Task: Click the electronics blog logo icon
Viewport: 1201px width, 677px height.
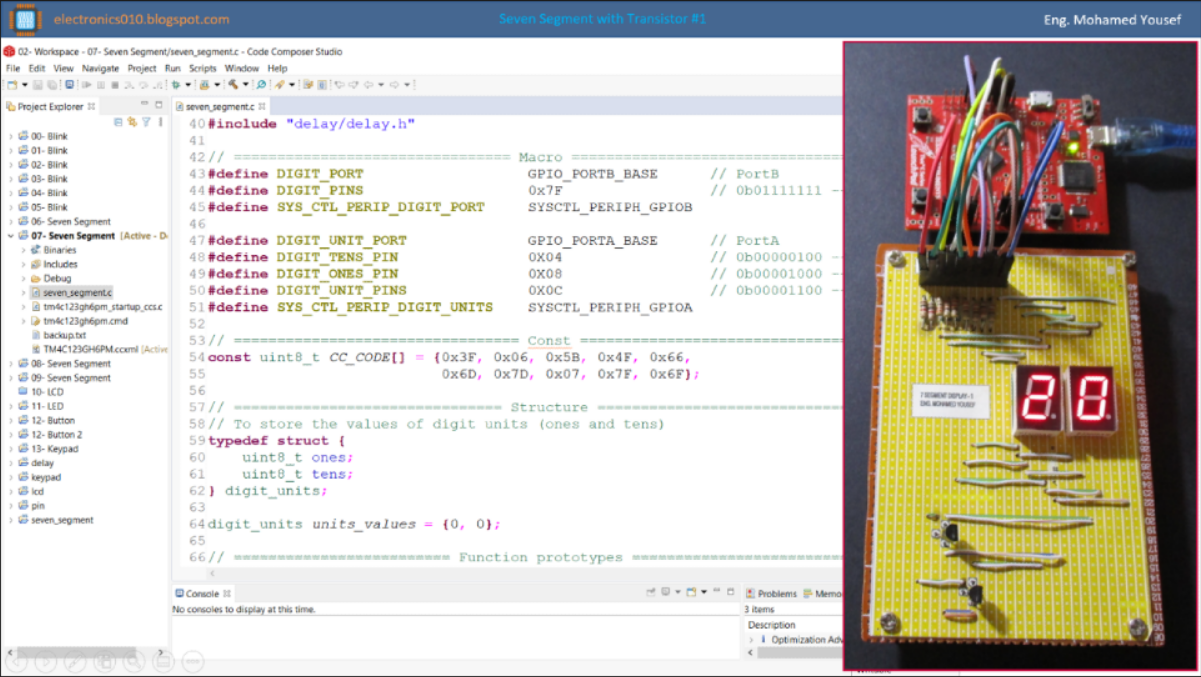Action: pyautogui.click(x=26, y=19)
